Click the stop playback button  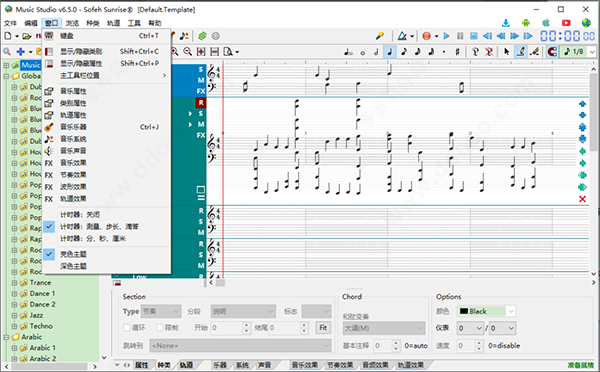pos(474,36)
